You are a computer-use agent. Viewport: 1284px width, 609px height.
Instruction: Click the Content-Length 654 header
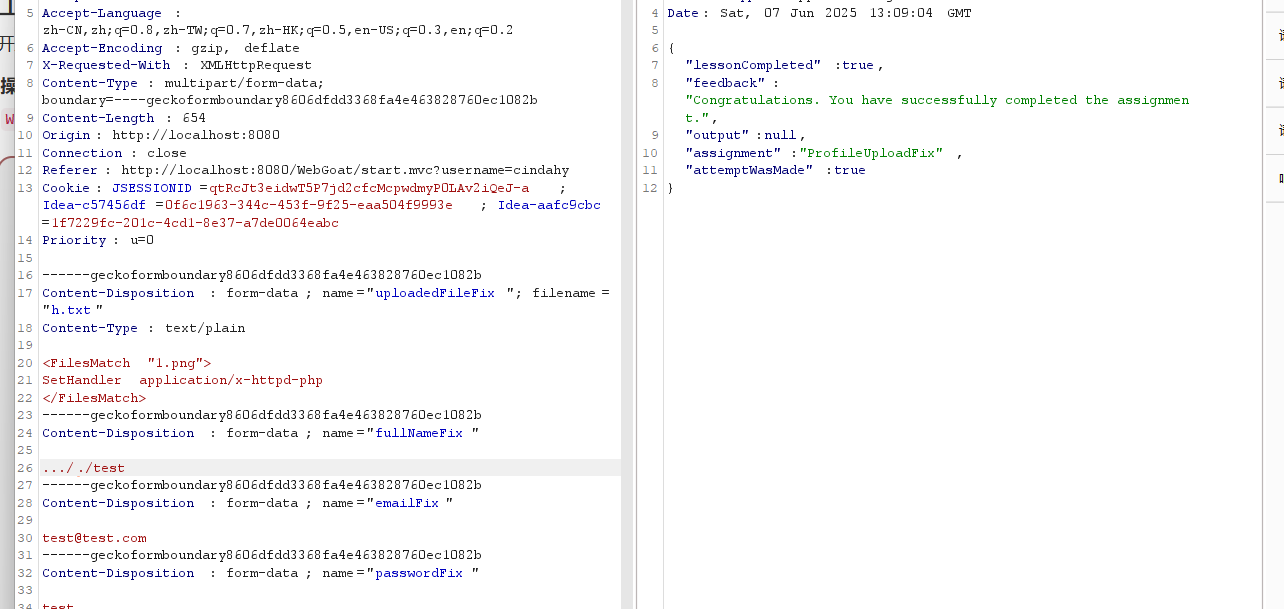(x=124, y=118)
